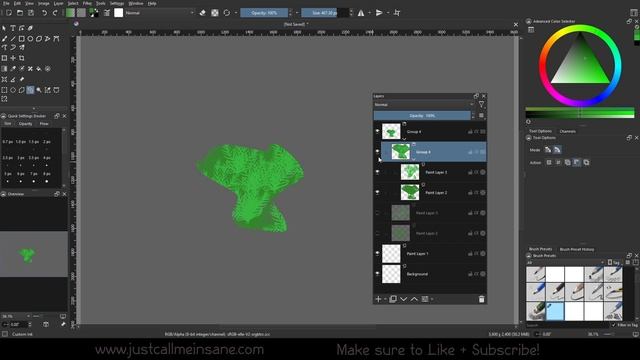Open the layer filter funnel menu
The image size is (640, 360).
(482, 104)
